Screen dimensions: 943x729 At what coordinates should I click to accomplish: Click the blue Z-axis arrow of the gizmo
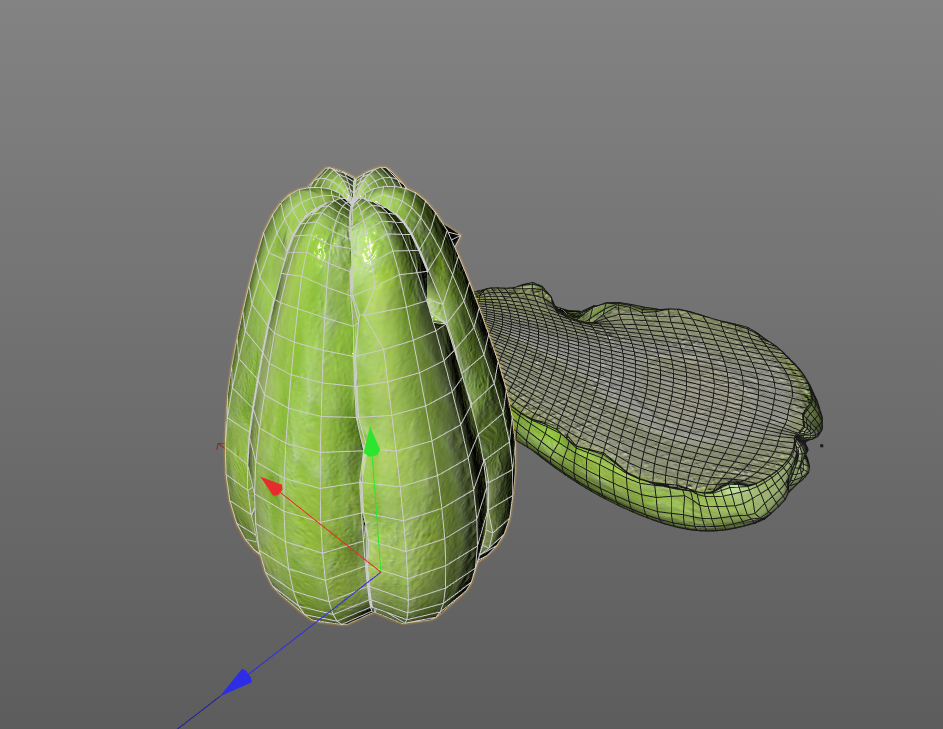click(x=237, y=681)
